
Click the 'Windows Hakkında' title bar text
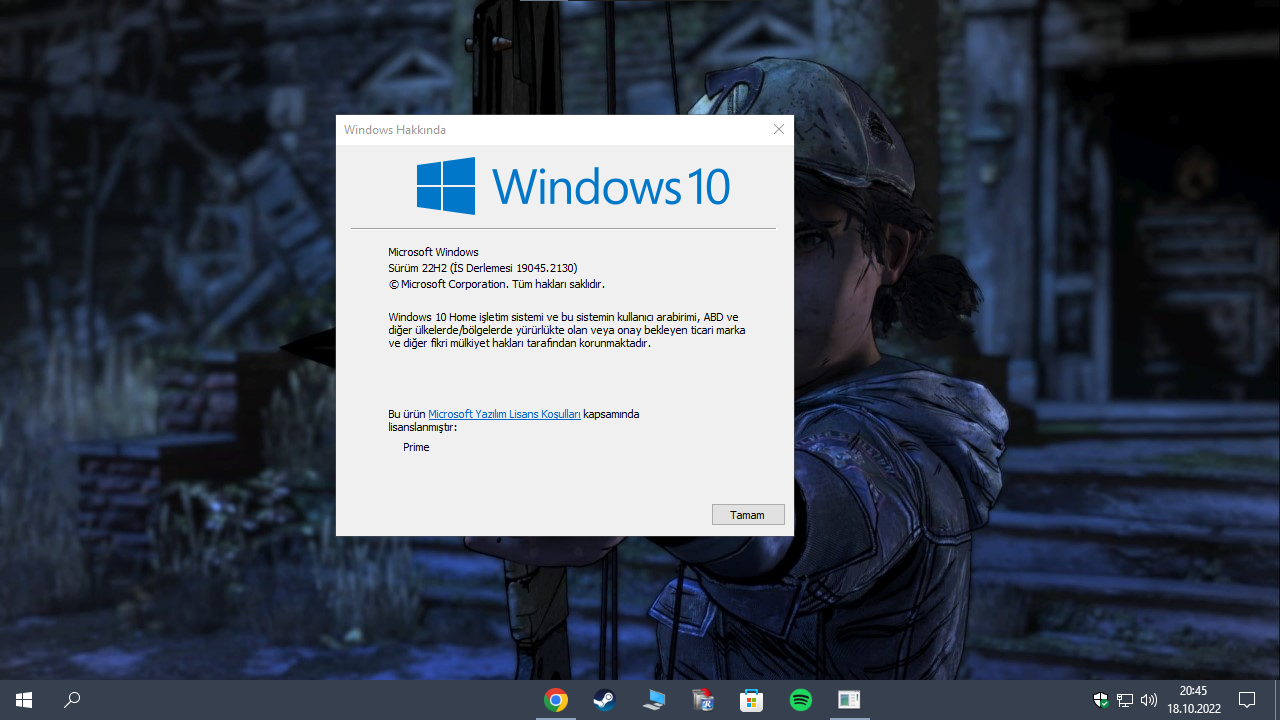[x=395, y=130]
